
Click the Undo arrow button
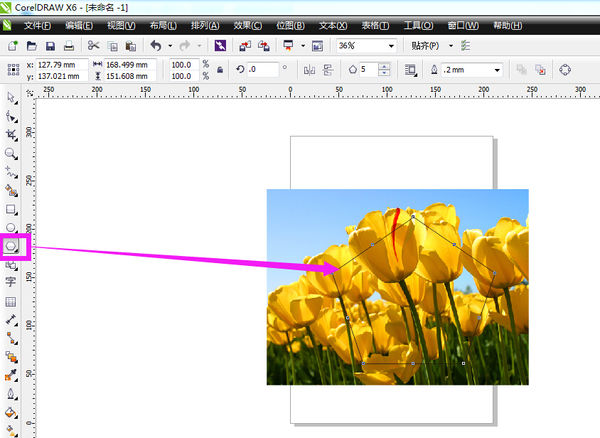tap(155, 46)
